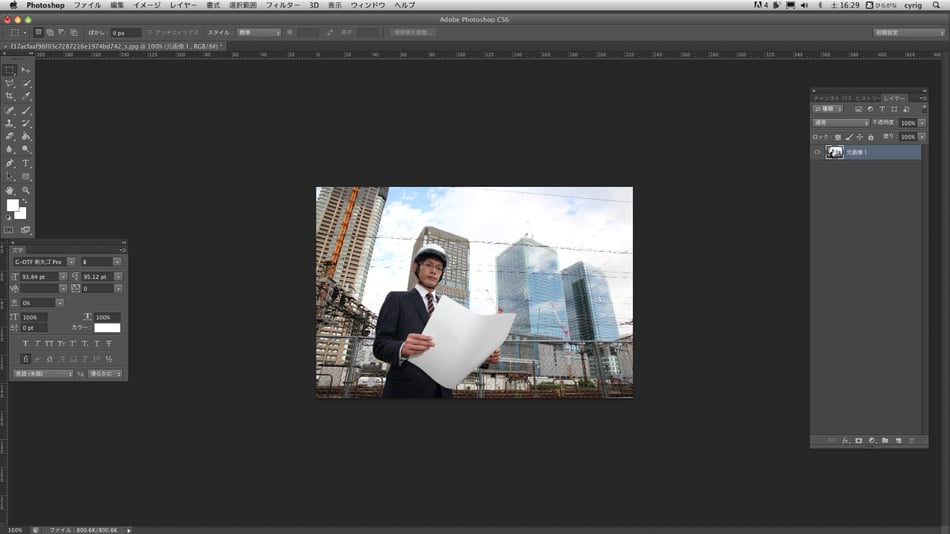The height and width of the screenshot is (534, 950).
Task: Switch to the ヒストリー panel tab
Action: point(866,97)
